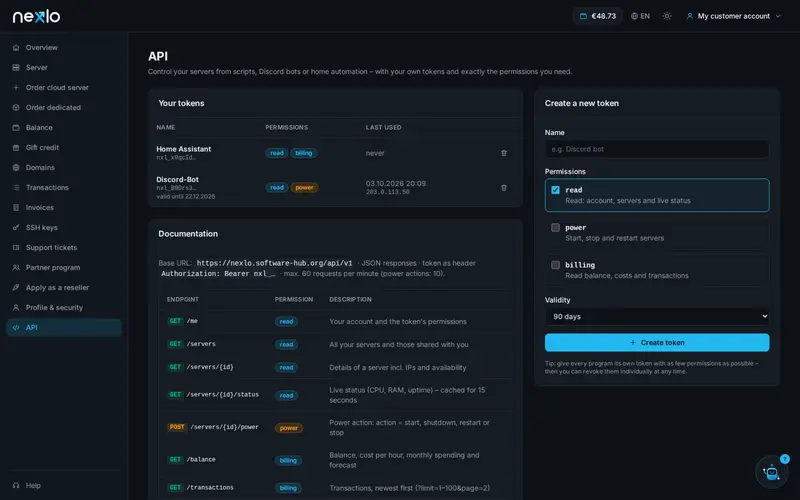
Task: Enable the billing permission checkbox
Action: pyautogui.click(x=555, y=265)
